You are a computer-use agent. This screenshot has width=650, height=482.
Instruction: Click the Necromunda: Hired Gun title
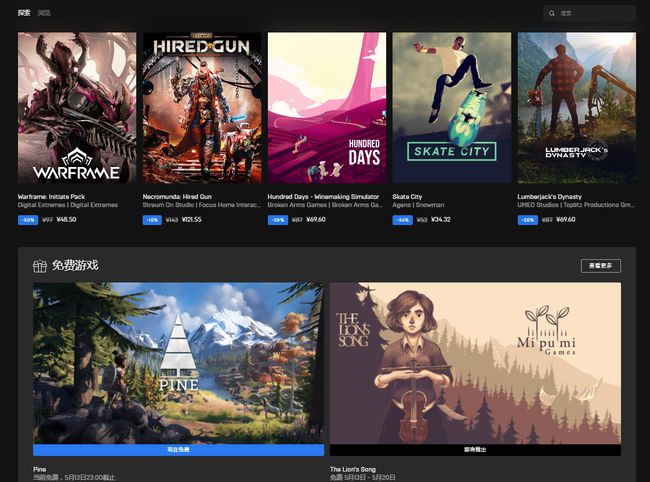[x=177, y=196]
